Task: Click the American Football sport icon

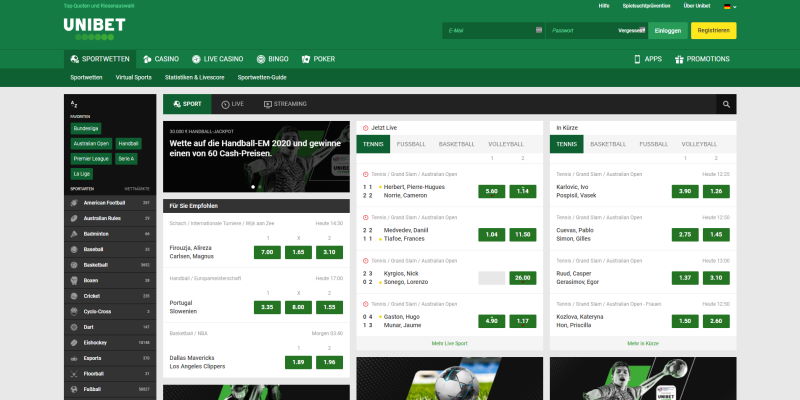Action: tap(74, 203)
